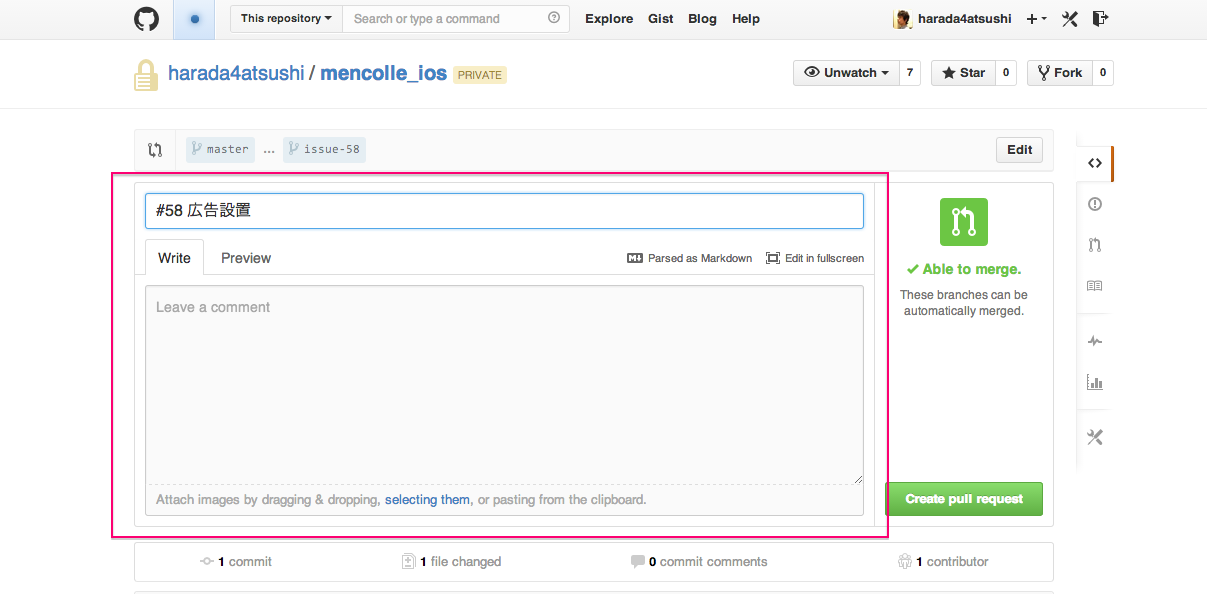Open the Unwatch dropdown

tap(845, 72)
